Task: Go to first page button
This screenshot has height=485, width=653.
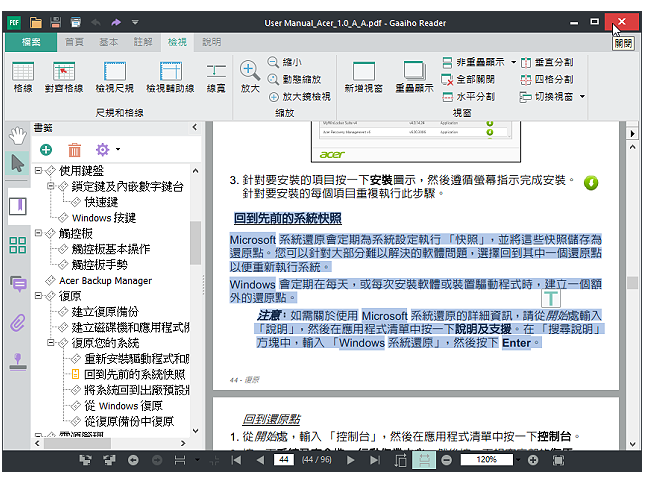Action: (x=236, y=460)
